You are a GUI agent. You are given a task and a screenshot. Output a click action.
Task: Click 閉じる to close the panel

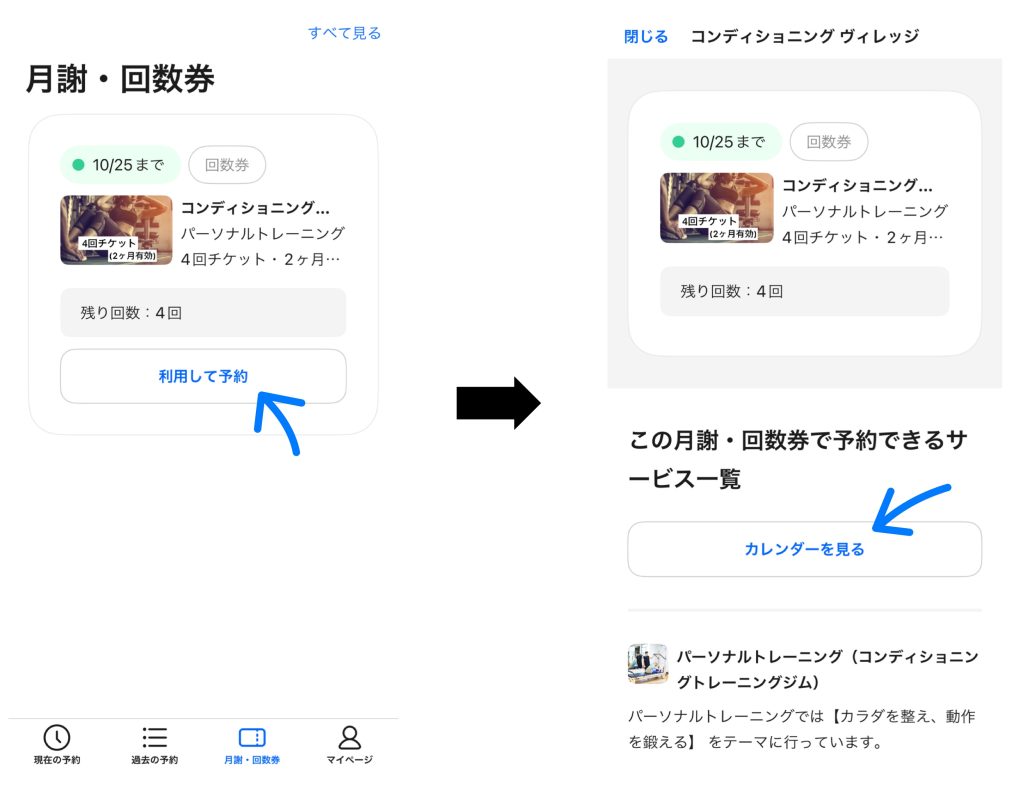[646, 37]
